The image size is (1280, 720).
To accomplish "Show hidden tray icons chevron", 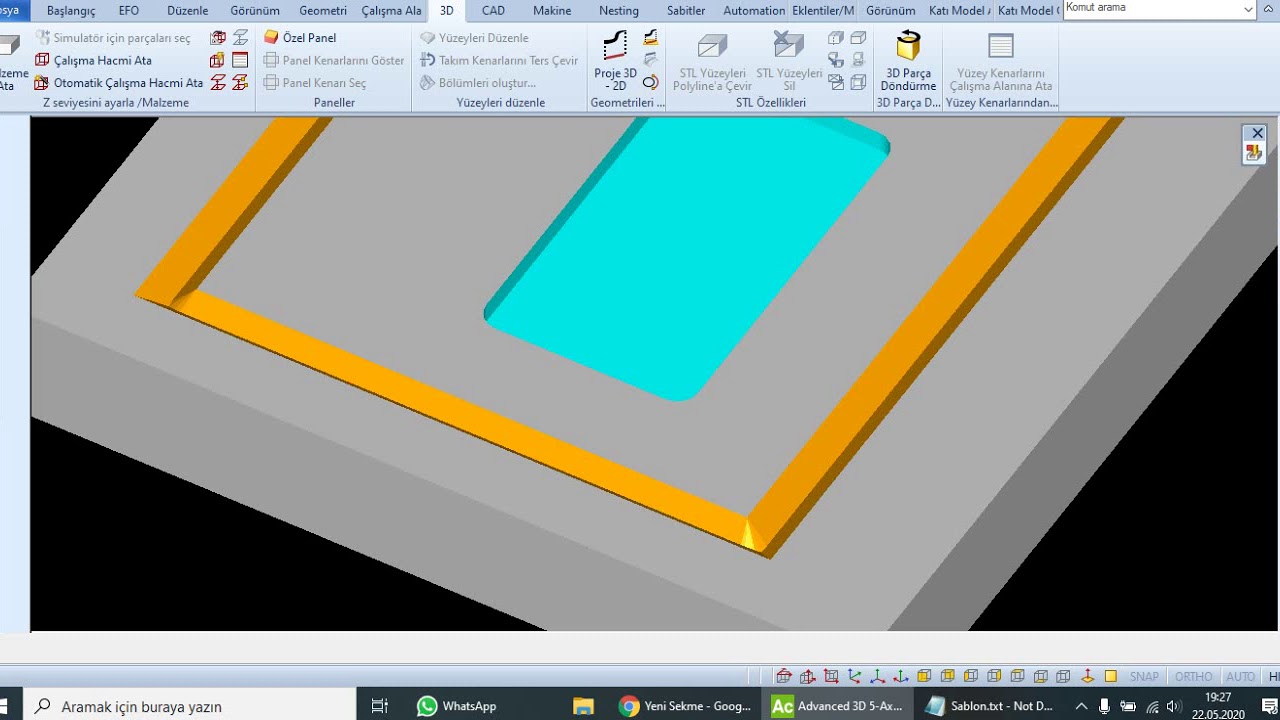I will (x=1081, y=706).
